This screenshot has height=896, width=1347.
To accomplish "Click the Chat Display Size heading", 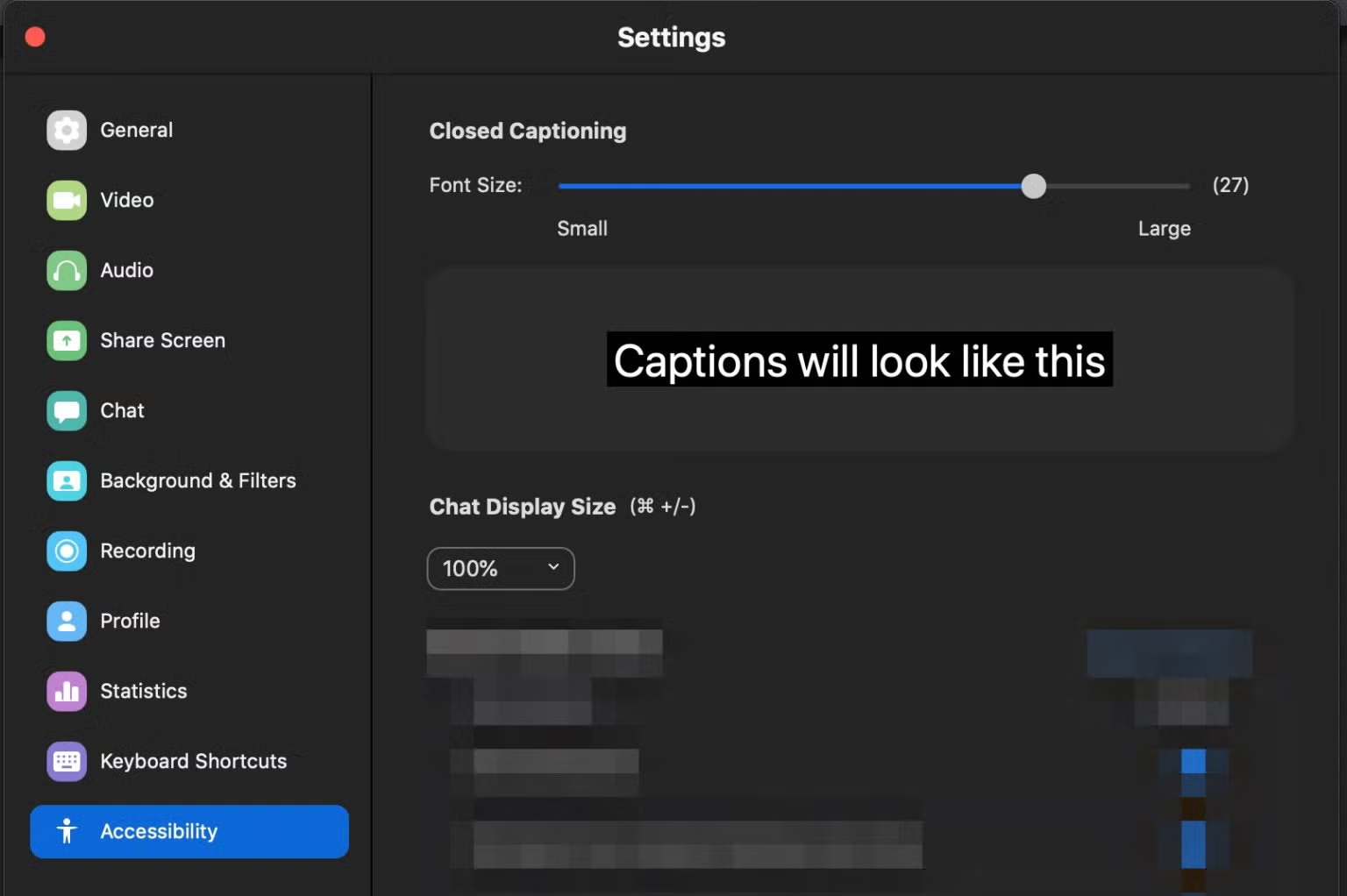I will [523, 507].
